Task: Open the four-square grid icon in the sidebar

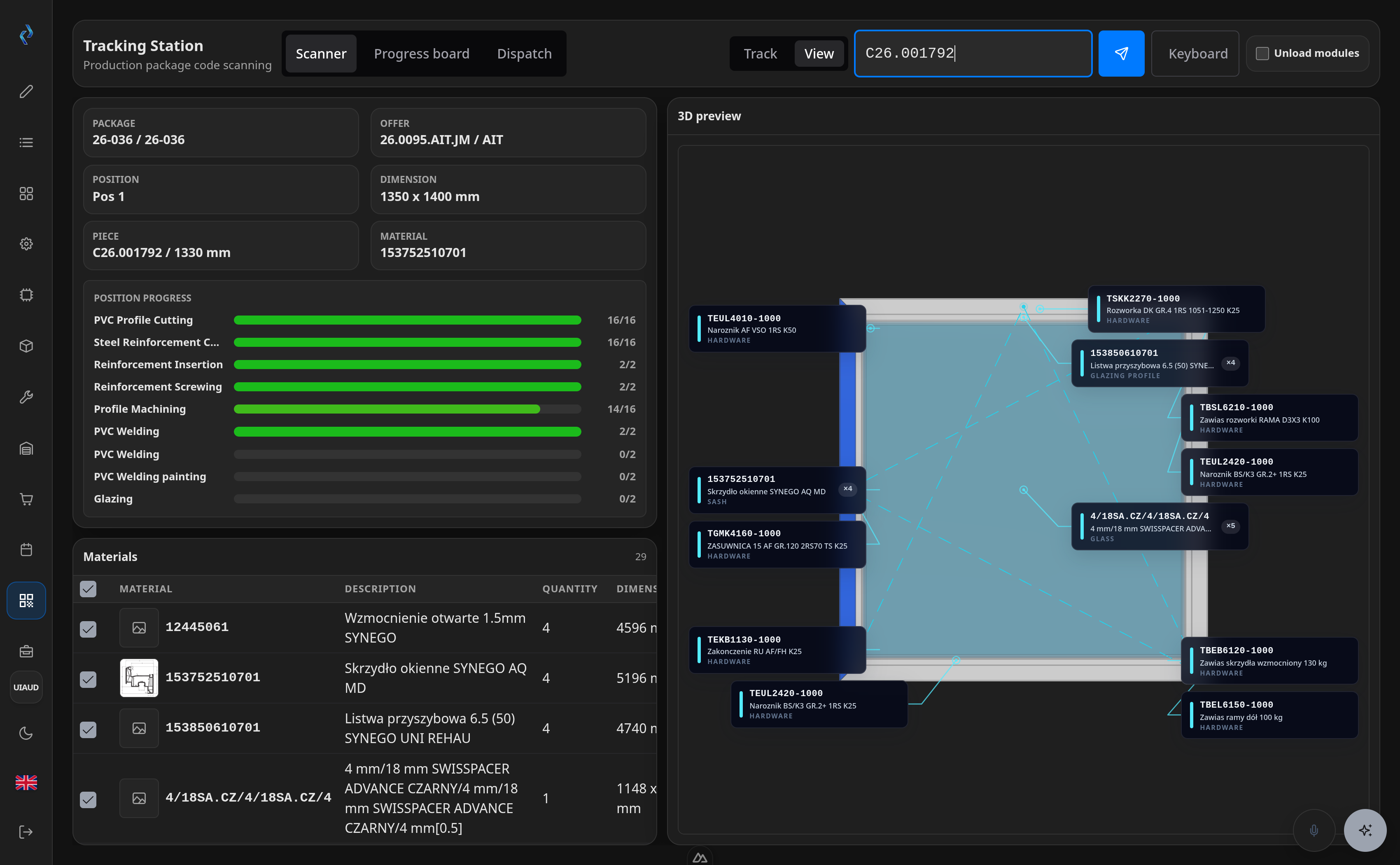Action: click(x=26, y=193)
